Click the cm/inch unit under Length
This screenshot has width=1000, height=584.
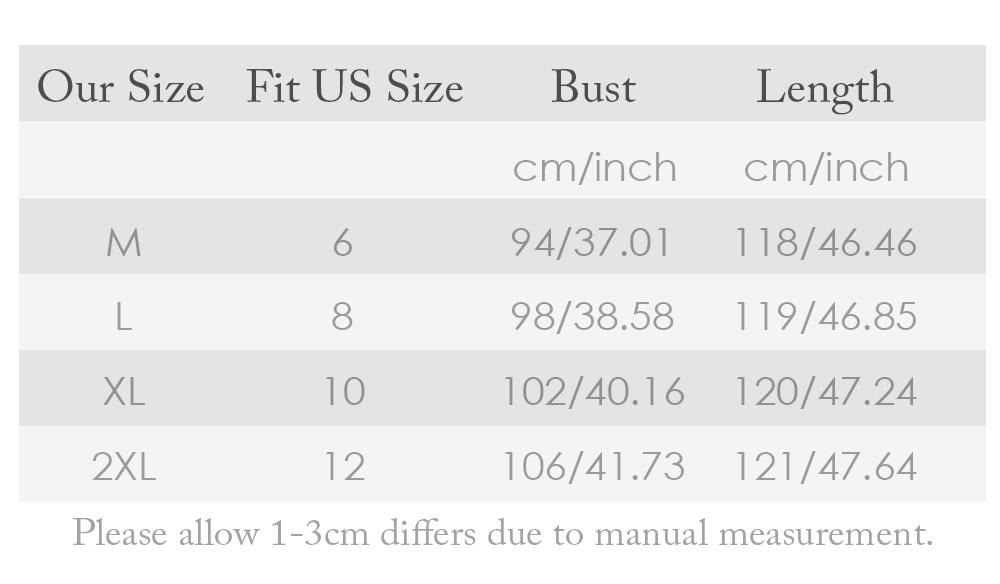click(x=826, y=167)
